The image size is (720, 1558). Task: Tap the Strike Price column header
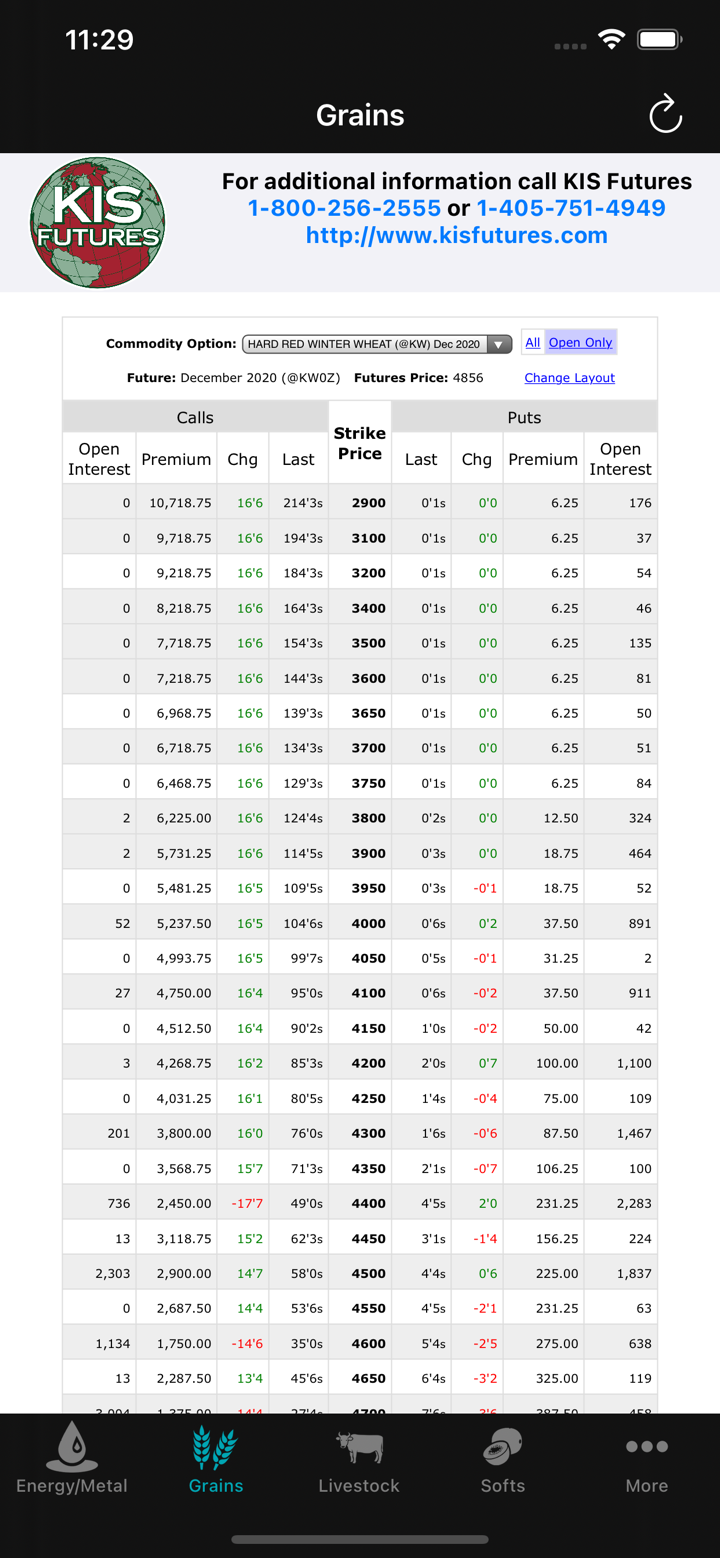pos(360,443)
